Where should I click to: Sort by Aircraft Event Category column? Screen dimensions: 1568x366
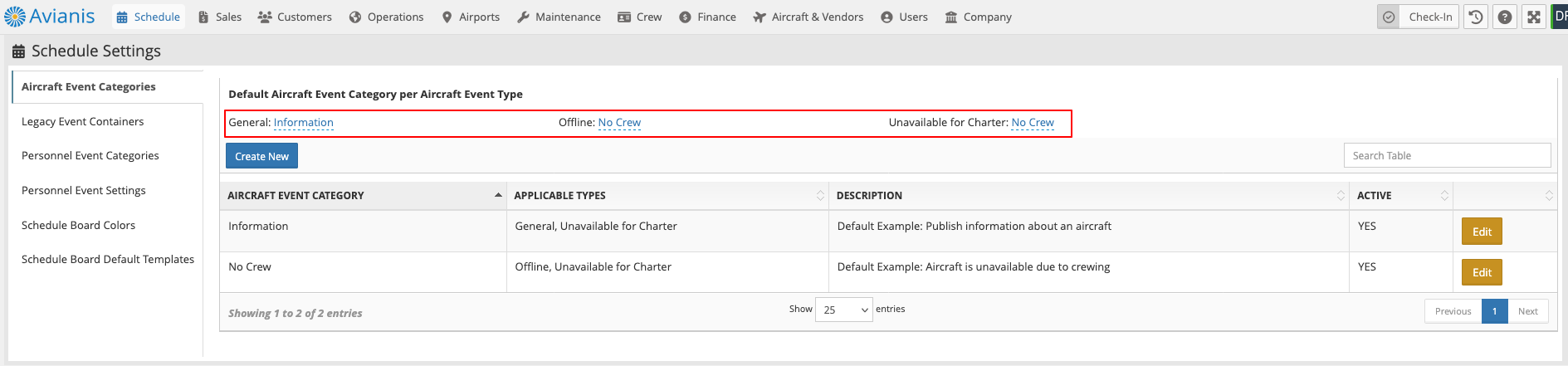coord(364,196)
